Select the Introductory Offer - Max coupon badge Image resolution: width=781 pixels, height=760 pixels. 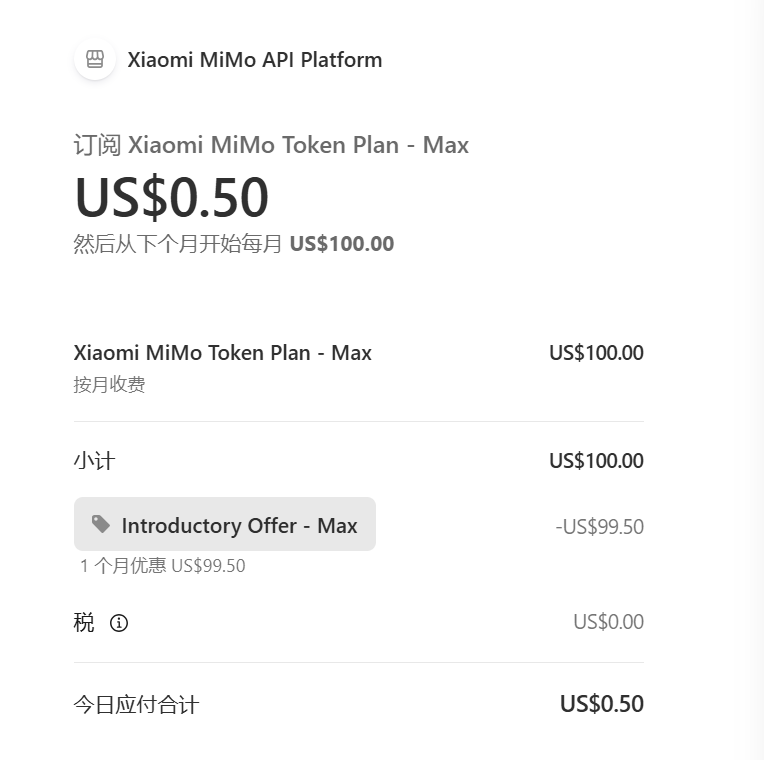pos(225,524)
